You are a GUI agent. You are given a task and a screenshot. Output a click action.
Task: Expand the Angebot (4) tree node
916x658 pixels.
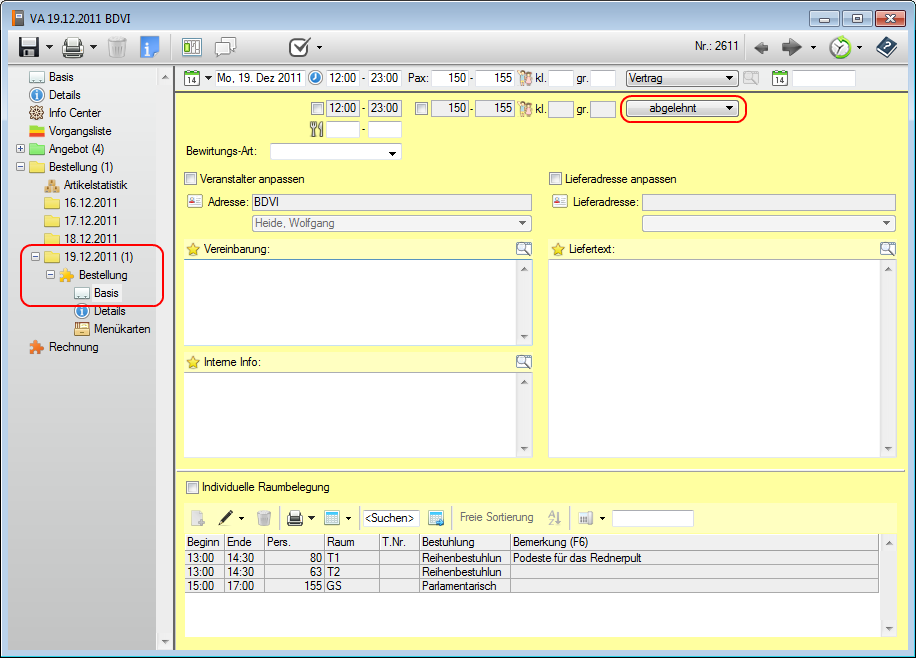click(20, 149)
